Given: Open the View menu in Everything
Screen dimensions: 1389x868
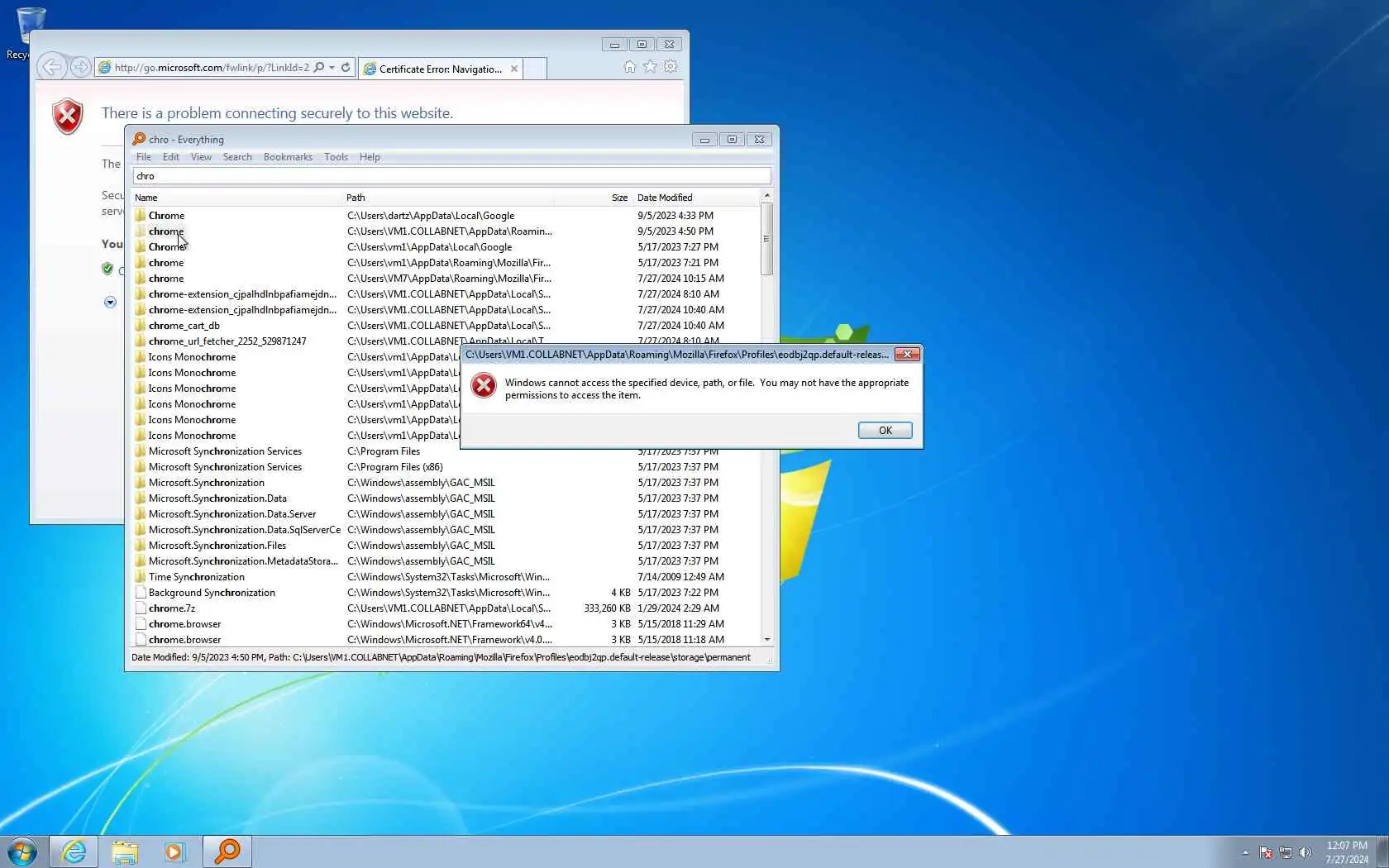Looking at the screenshot, I should (x=201, y=157).
